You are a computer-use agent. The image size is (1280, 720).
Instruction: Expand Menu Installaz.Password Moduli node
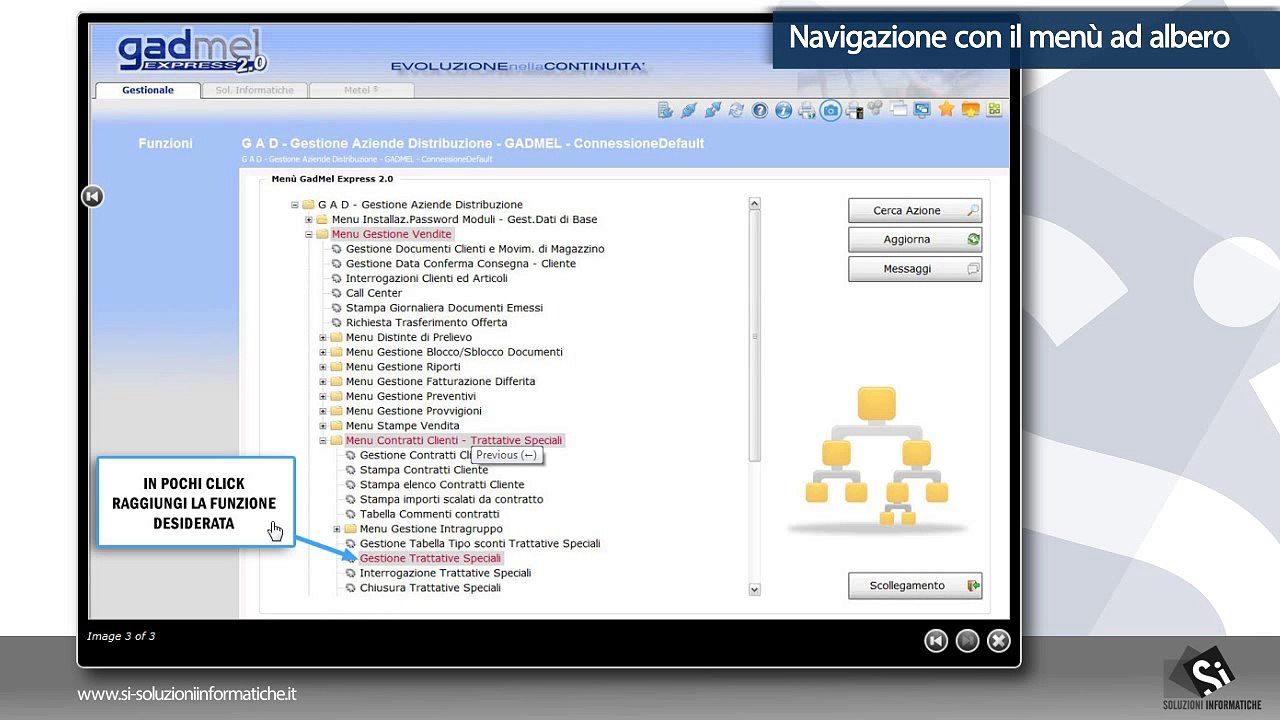(x=309, y=220)
